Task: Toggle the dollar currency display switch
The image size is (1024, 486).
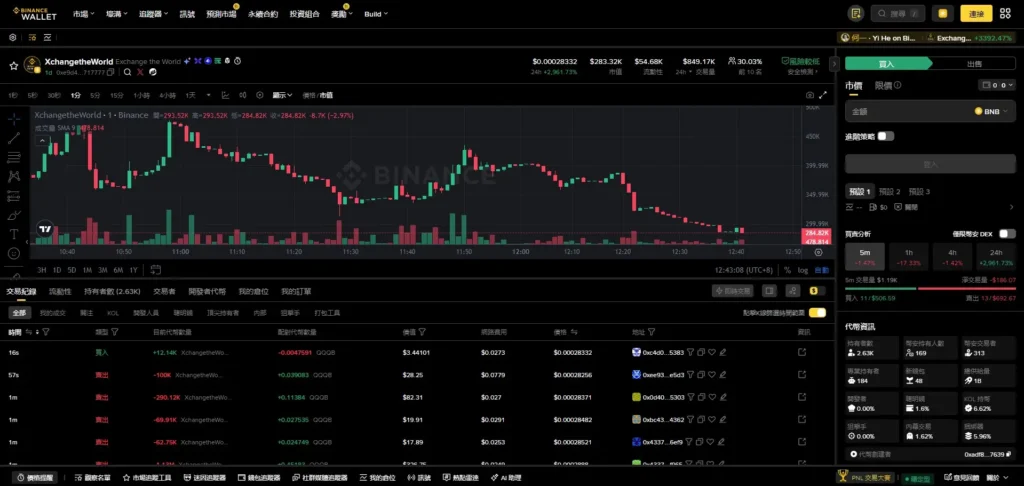Action: [816, 291]
